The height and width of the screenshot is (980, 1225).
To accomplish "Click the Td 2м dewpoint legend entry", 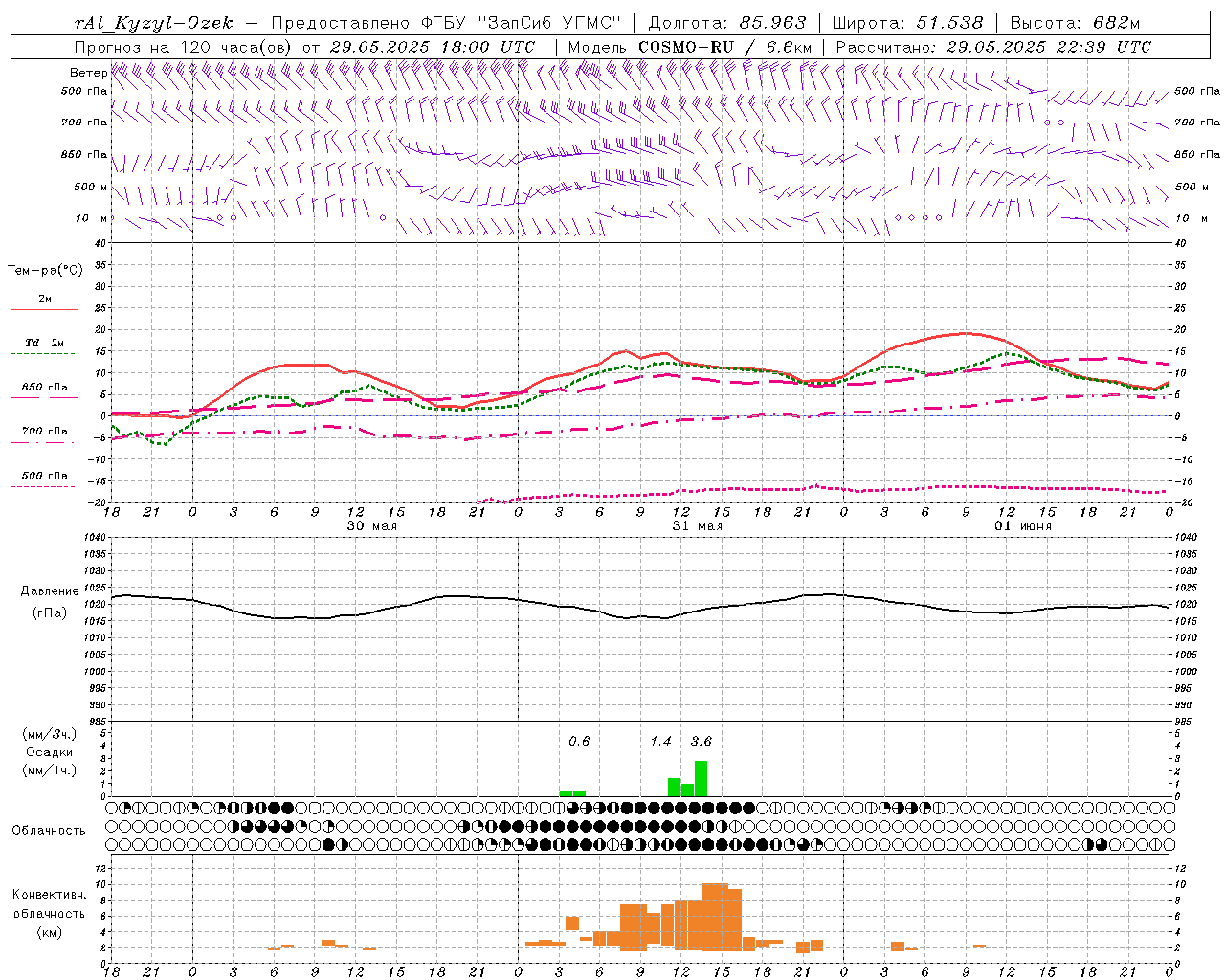I will (45, 343).
